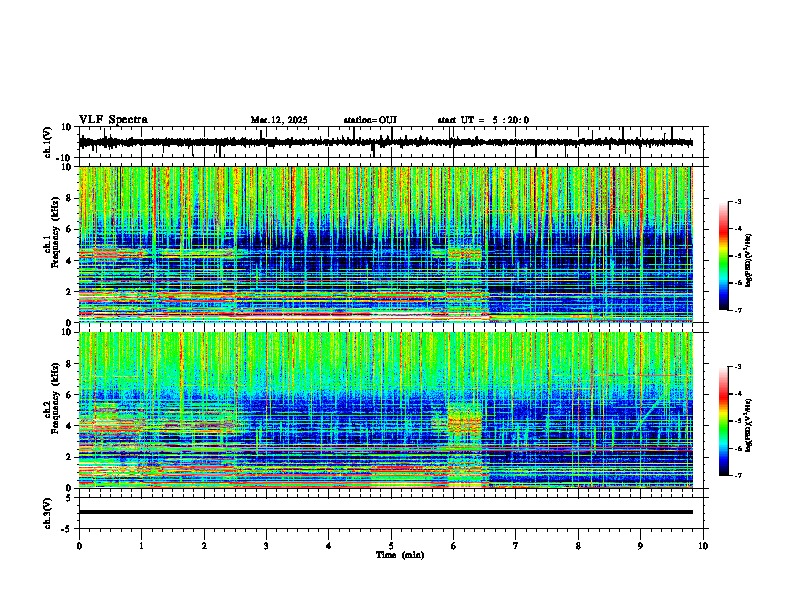The image size is (792, 612).
Task: Click the time axis tick label '5'
Action: pyautogui.click(x=391, y=546)
